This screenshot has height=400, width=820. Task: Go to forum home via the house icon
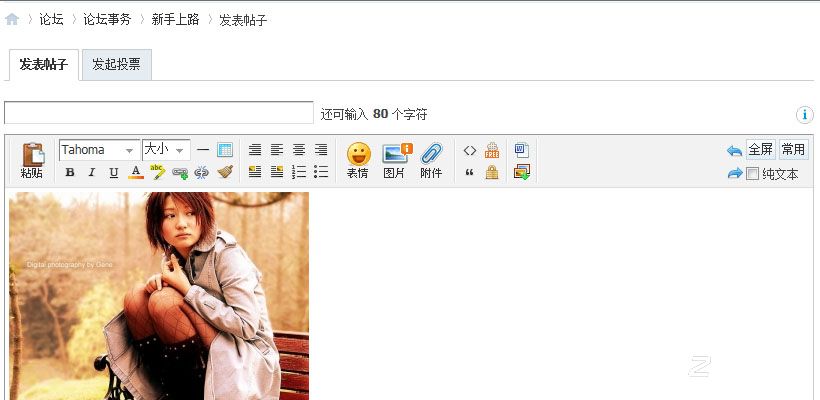12,20
